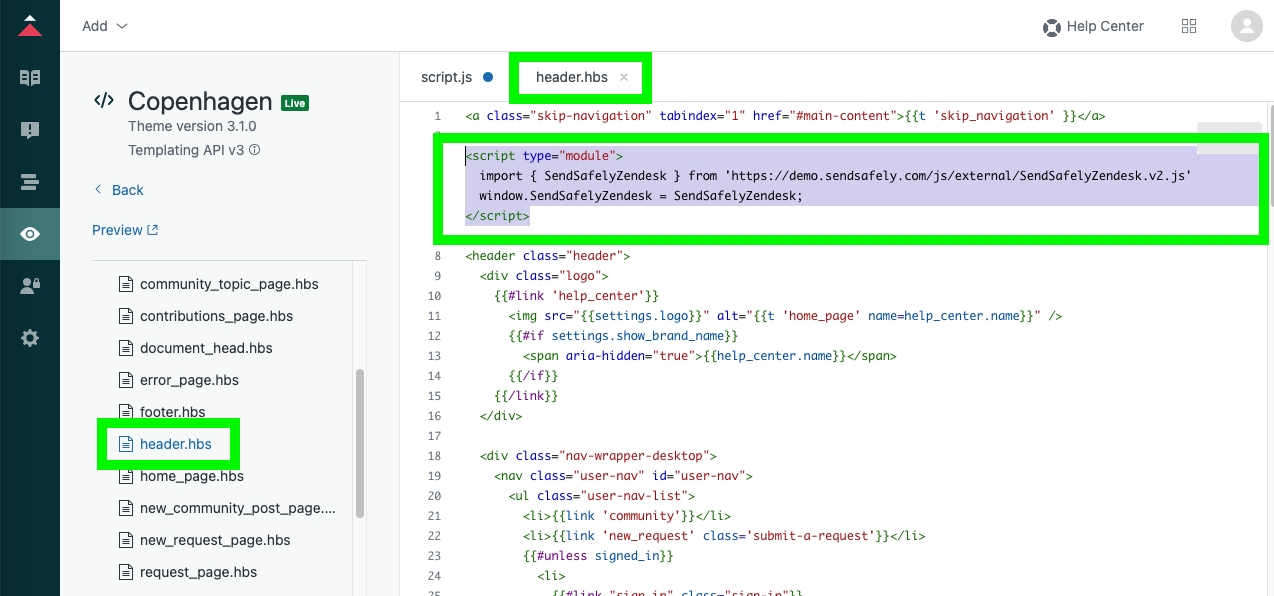
Task: Open the products grid icon
Action: (x=1189, y=26)
